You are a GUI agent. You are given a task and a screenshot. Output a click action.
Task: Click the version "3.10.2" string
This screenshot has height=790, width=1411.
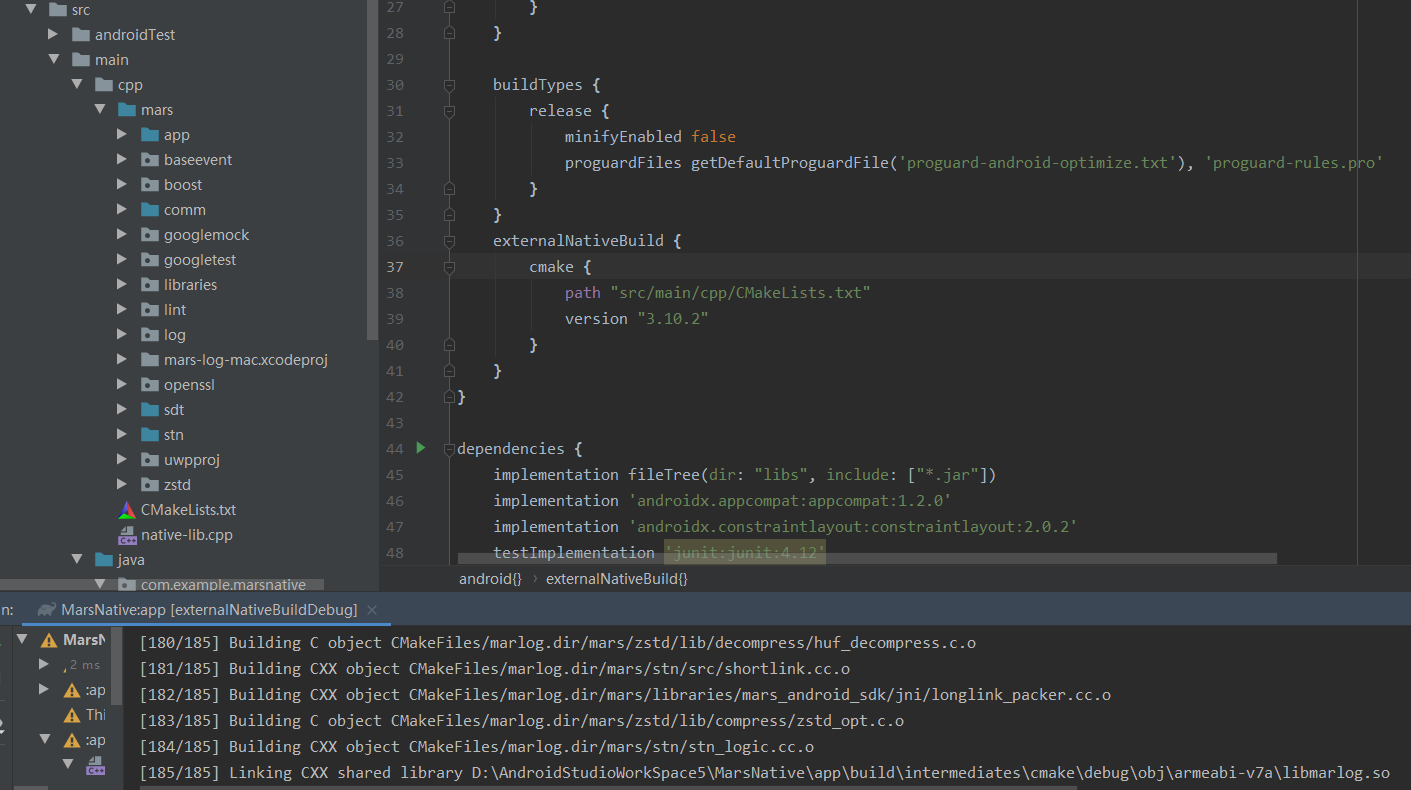672,319
